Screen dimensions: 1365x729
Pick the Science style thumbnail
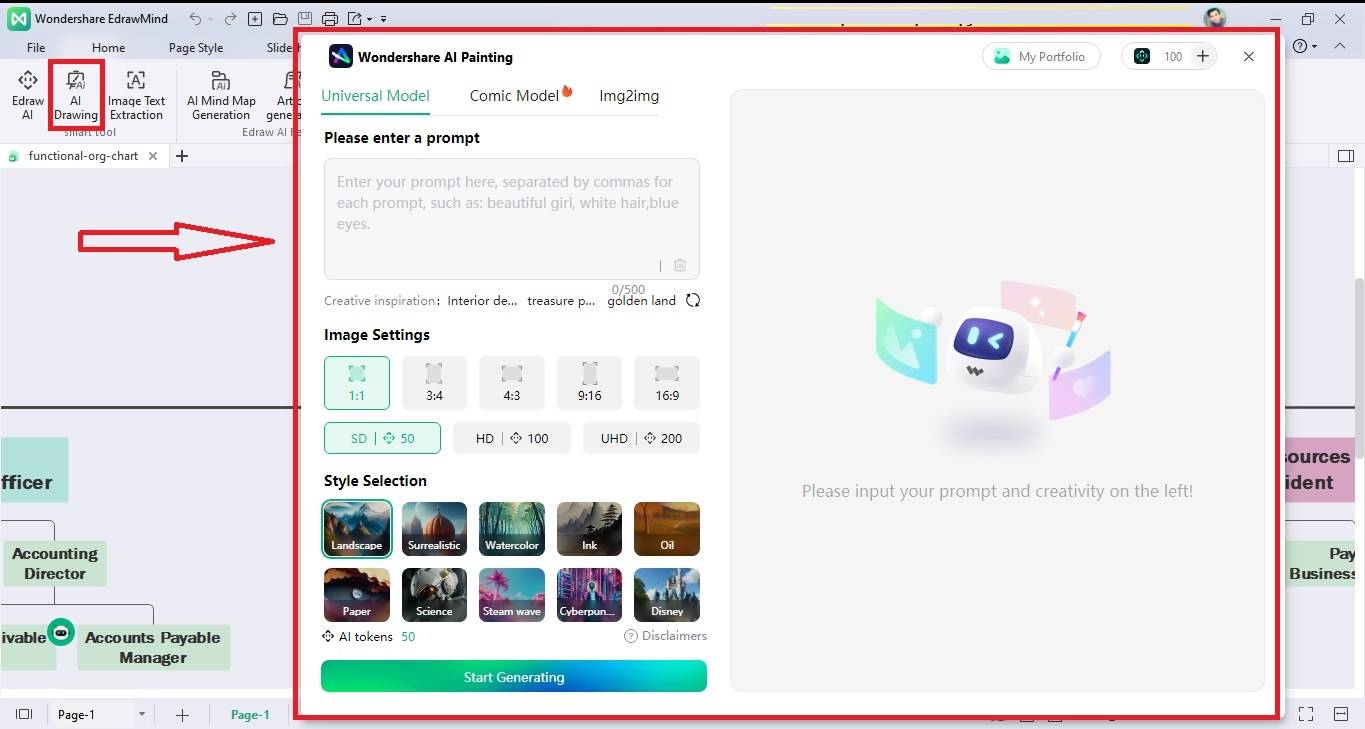coord(434,595)
